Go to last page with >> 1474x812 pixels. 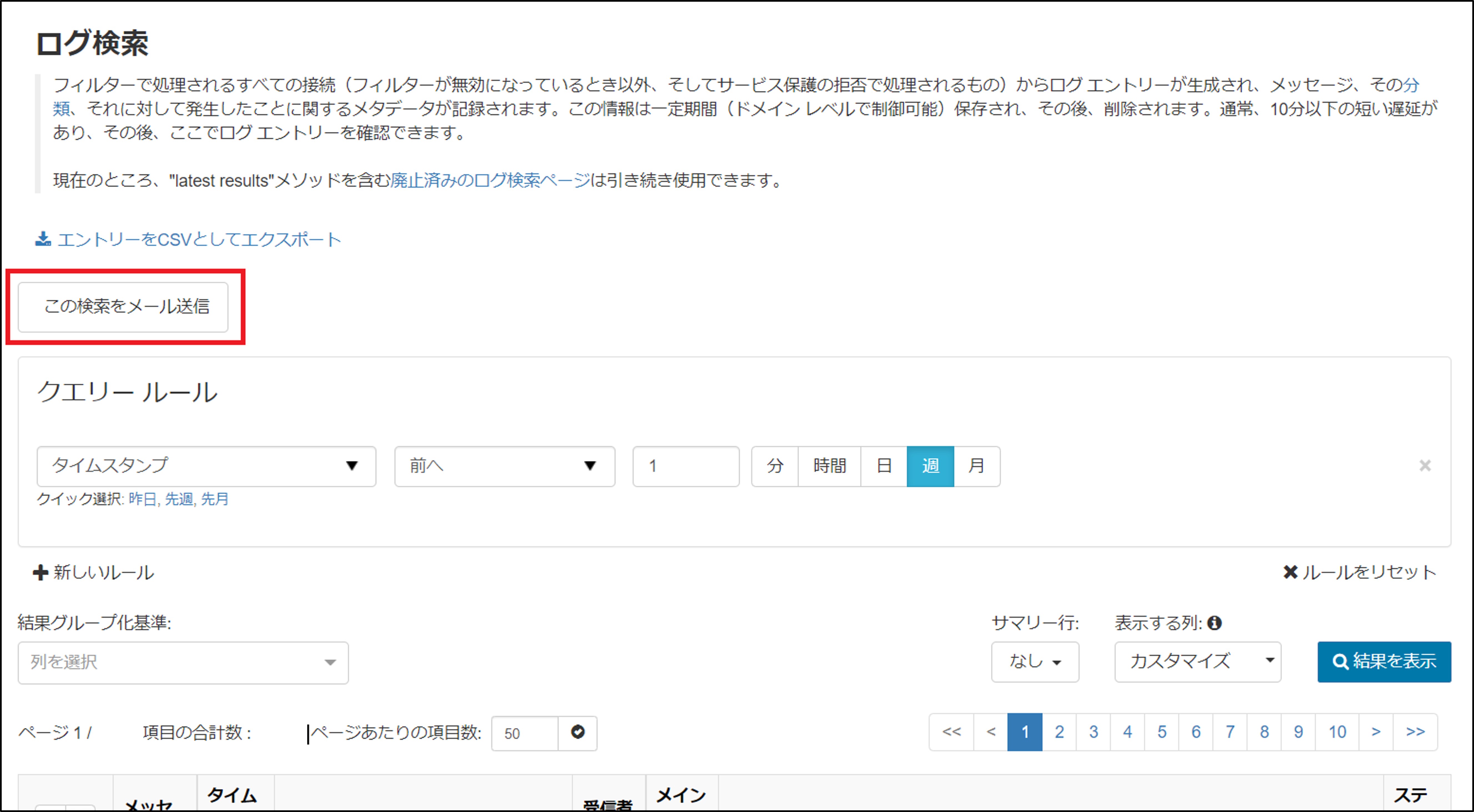click(1416, 731)
